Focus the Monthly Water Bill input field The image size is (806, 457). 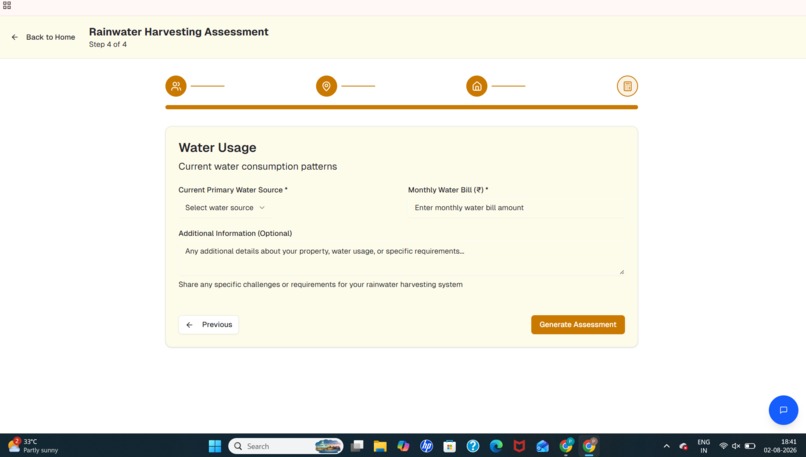[516, 208]
